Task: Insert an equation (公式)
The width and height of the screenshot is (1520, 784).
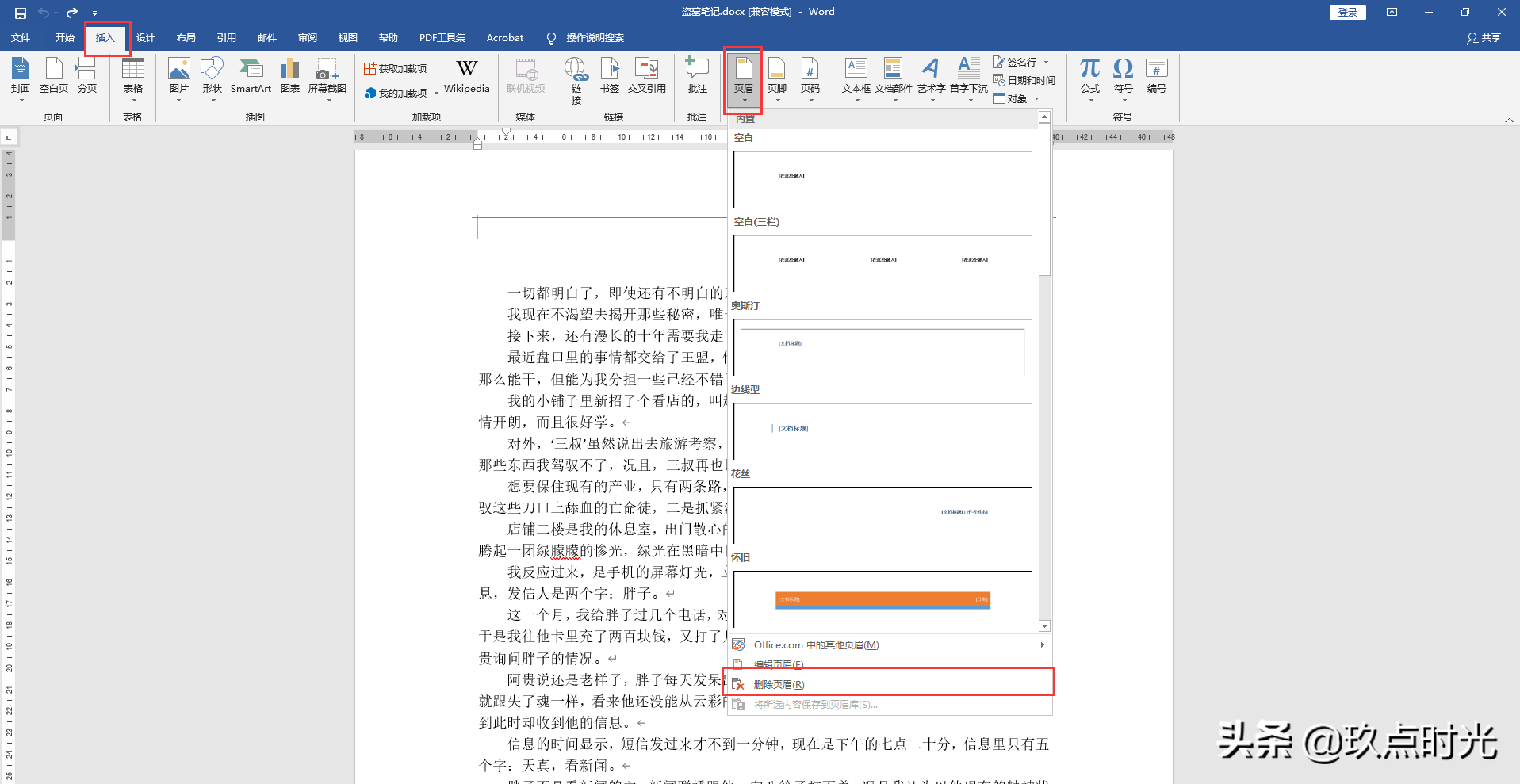Action: 1090,79
